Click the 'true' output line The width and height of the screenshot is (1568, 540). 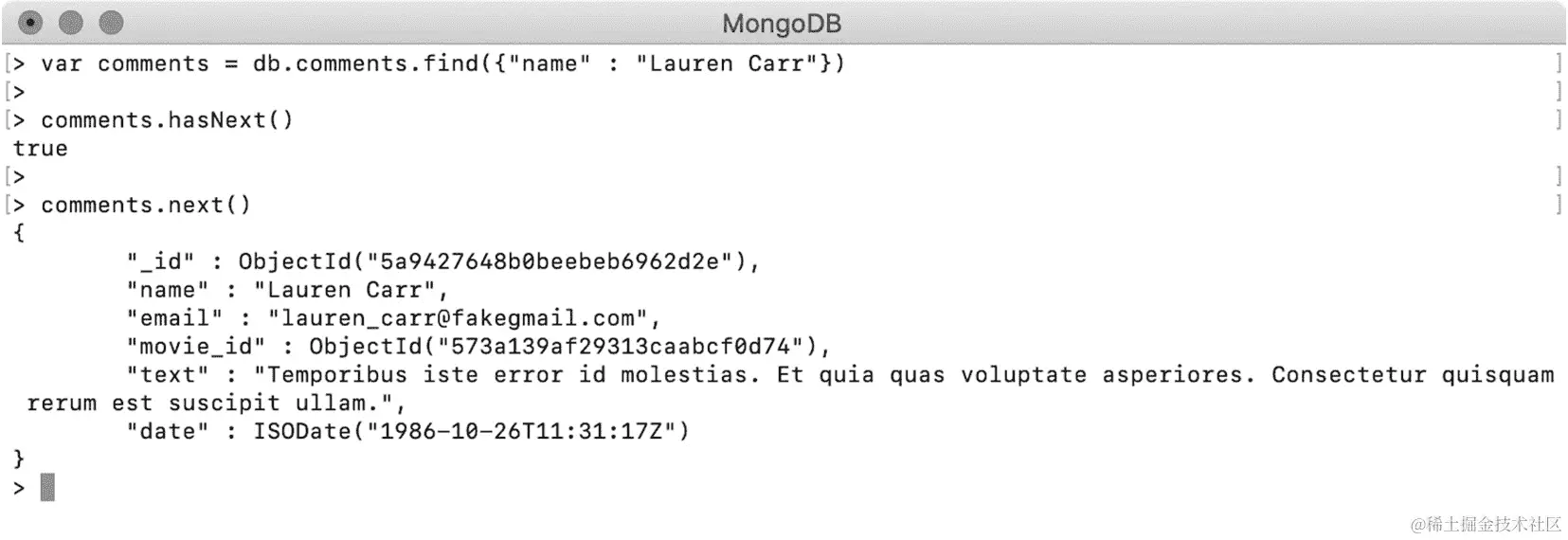pos(41,149)
